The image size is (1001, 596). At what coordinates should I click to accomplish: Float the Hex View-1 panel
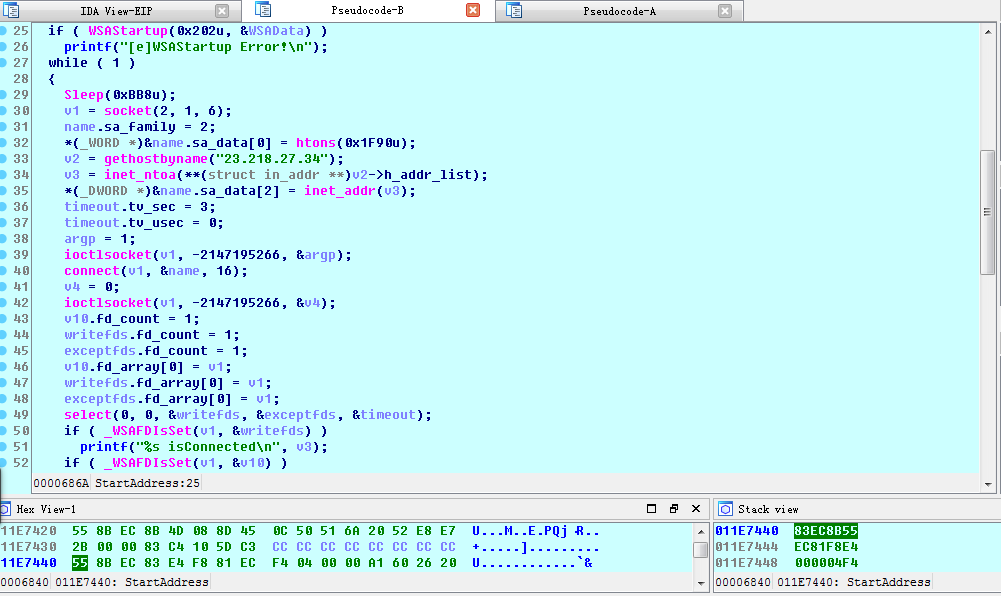tap(674, 509)
